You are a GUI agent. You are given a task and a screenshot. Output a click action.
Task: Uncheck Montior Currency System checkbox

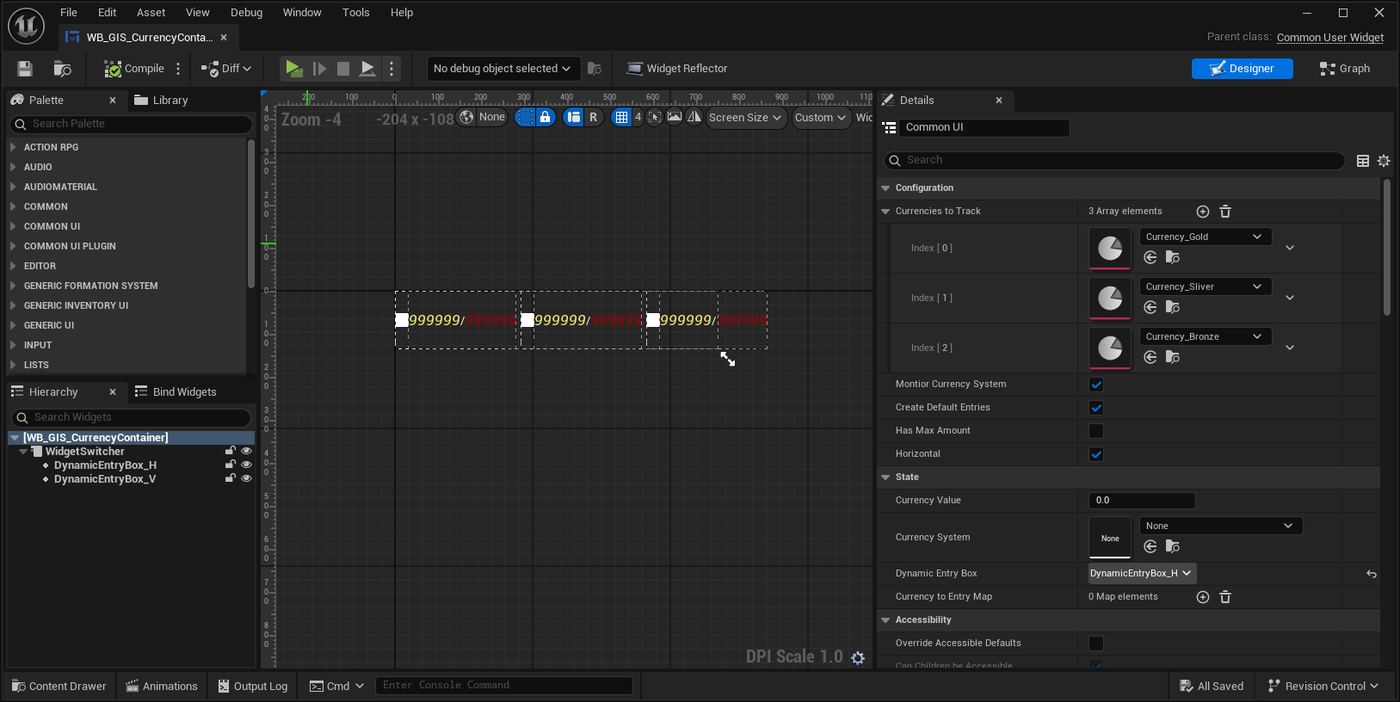(x=1096, y=384)
